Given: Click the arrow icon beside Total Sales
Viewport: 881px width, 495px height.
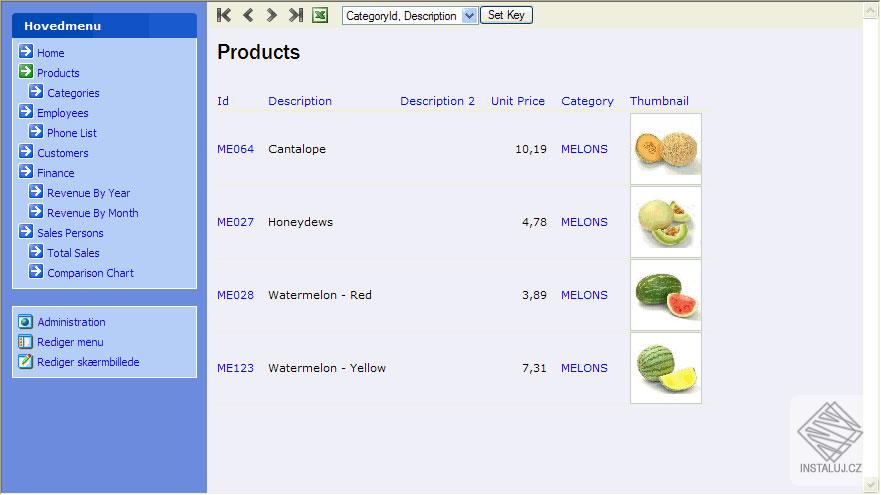Looking at the screenshot, I should (36, 252).
